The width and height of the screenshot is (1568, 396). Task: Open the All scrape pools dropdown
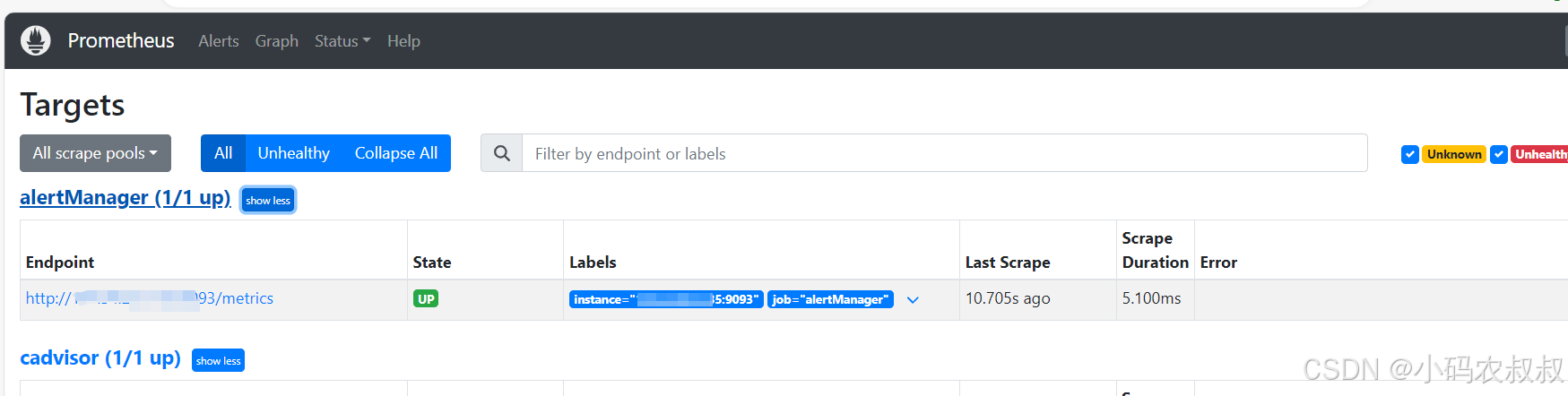click(x=95, y=153)
